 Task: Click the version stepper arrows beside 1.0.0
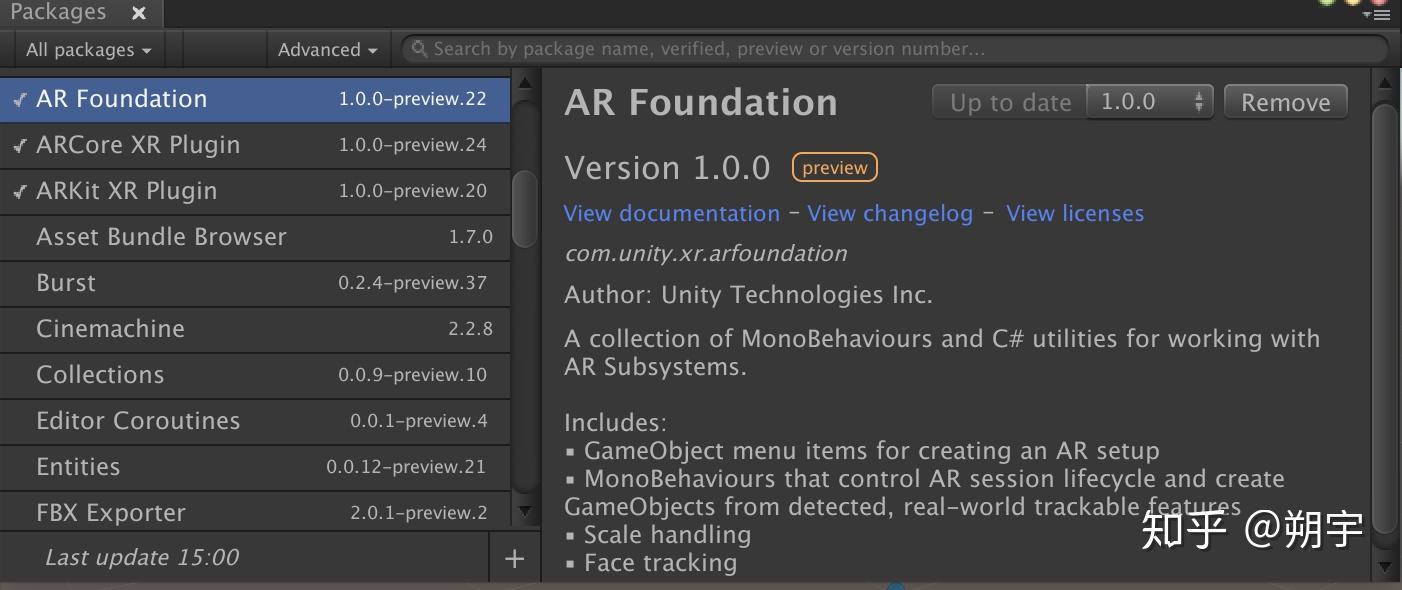pos(1198,100)
